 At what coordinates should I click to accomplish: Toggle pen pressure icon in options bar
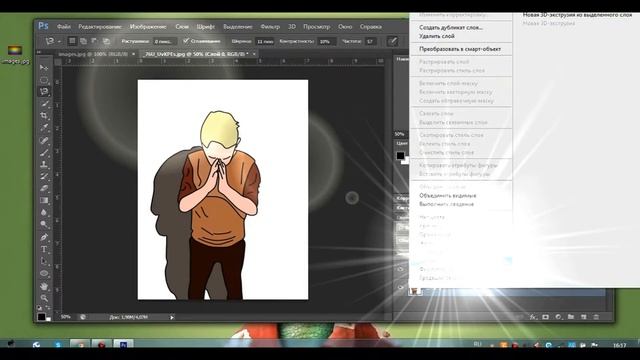[393, 41]
